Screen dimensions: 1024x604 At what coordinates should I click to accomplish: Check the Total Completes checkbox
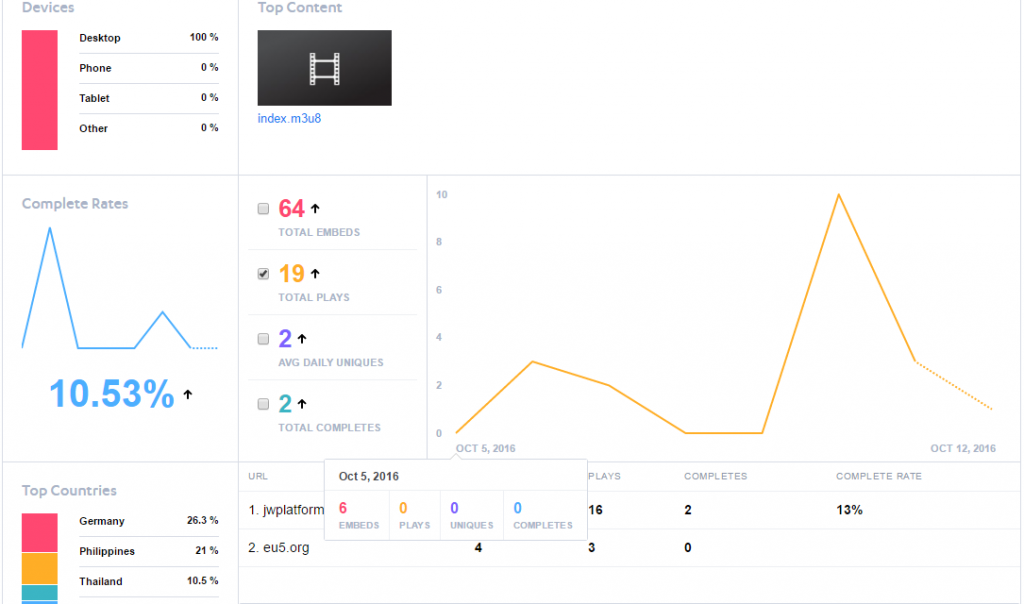[x=263, y=404]
